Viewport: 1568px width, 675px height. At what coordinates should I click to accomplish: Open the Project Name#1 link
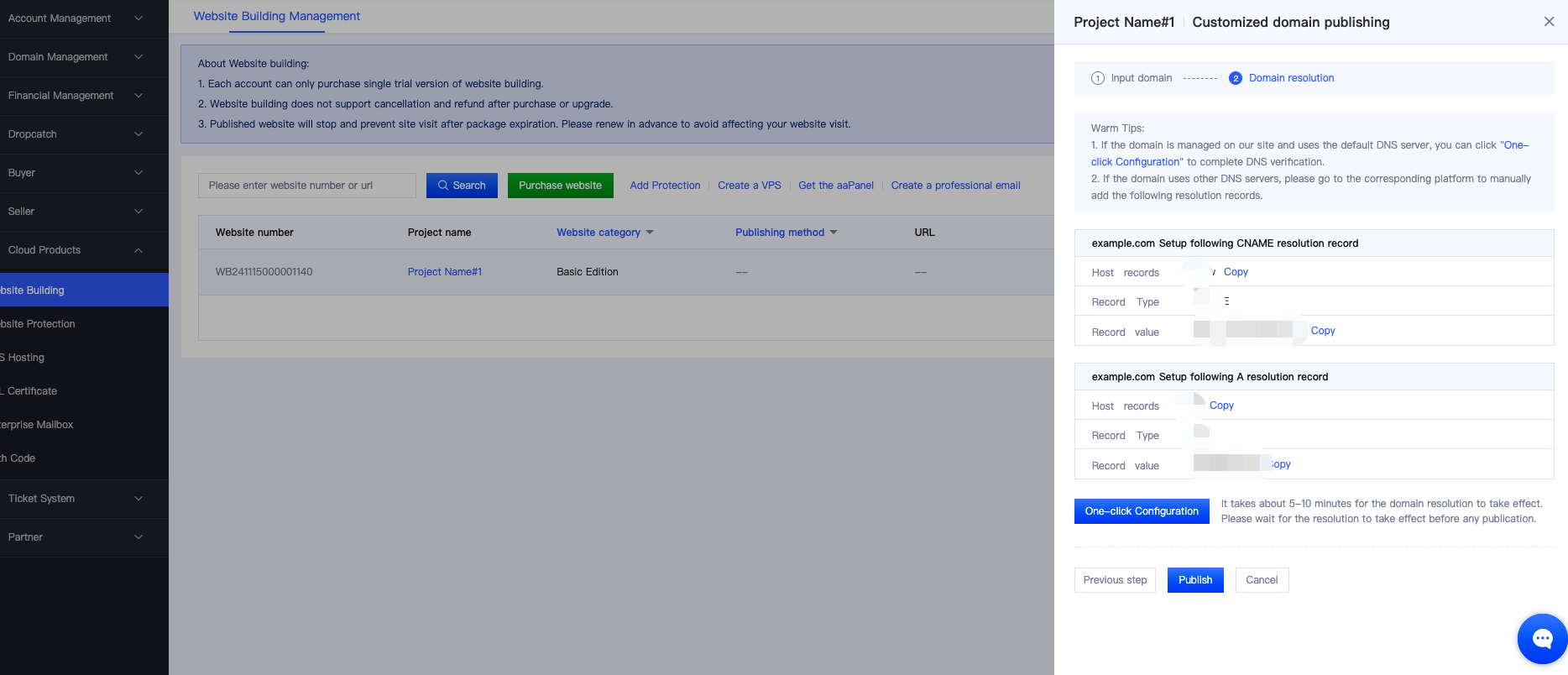(444, 272)
